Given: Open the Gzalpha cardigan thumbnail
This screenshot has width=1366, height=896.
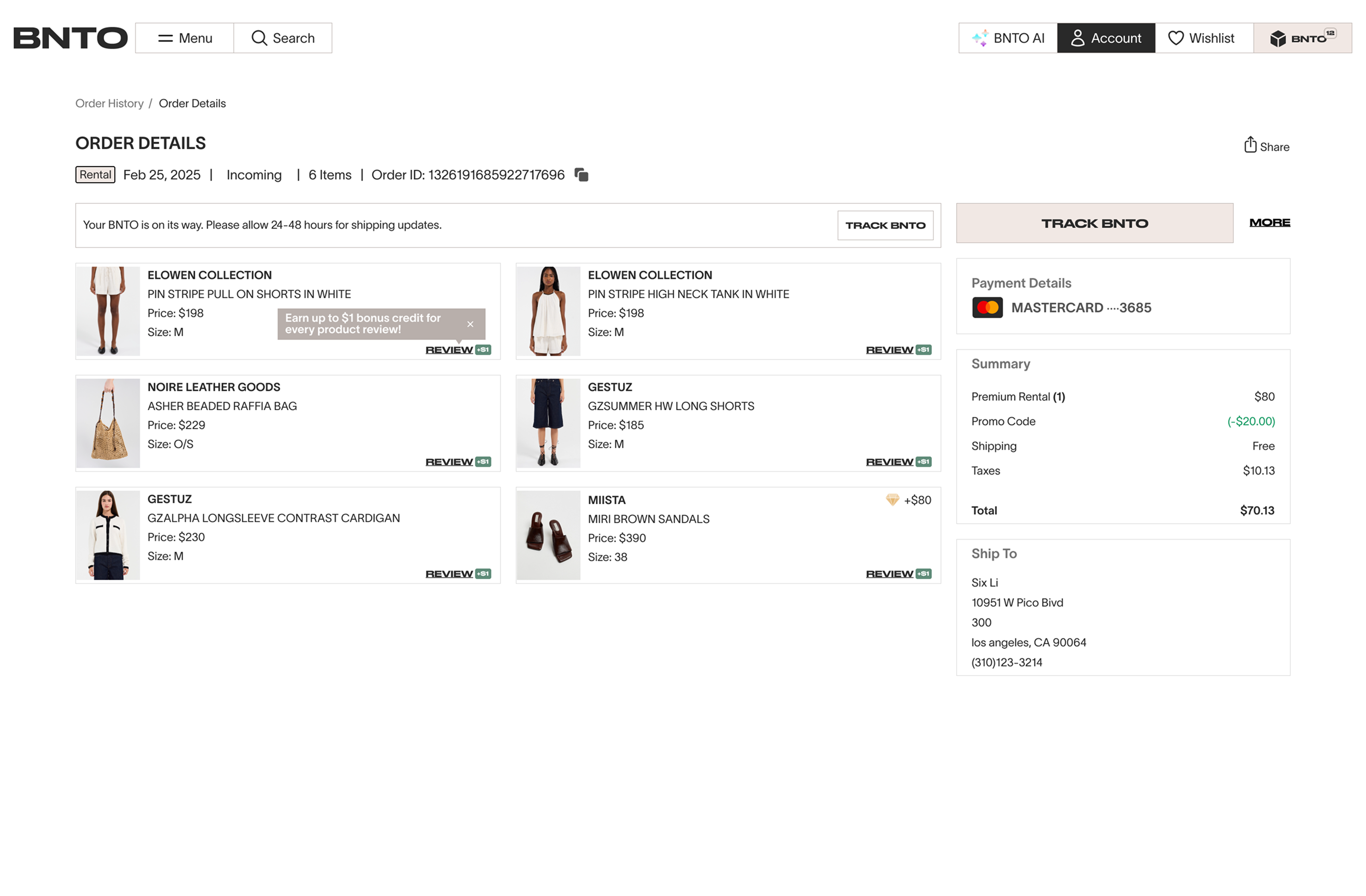Looking at the screenshot, I should tap(108, 535).
